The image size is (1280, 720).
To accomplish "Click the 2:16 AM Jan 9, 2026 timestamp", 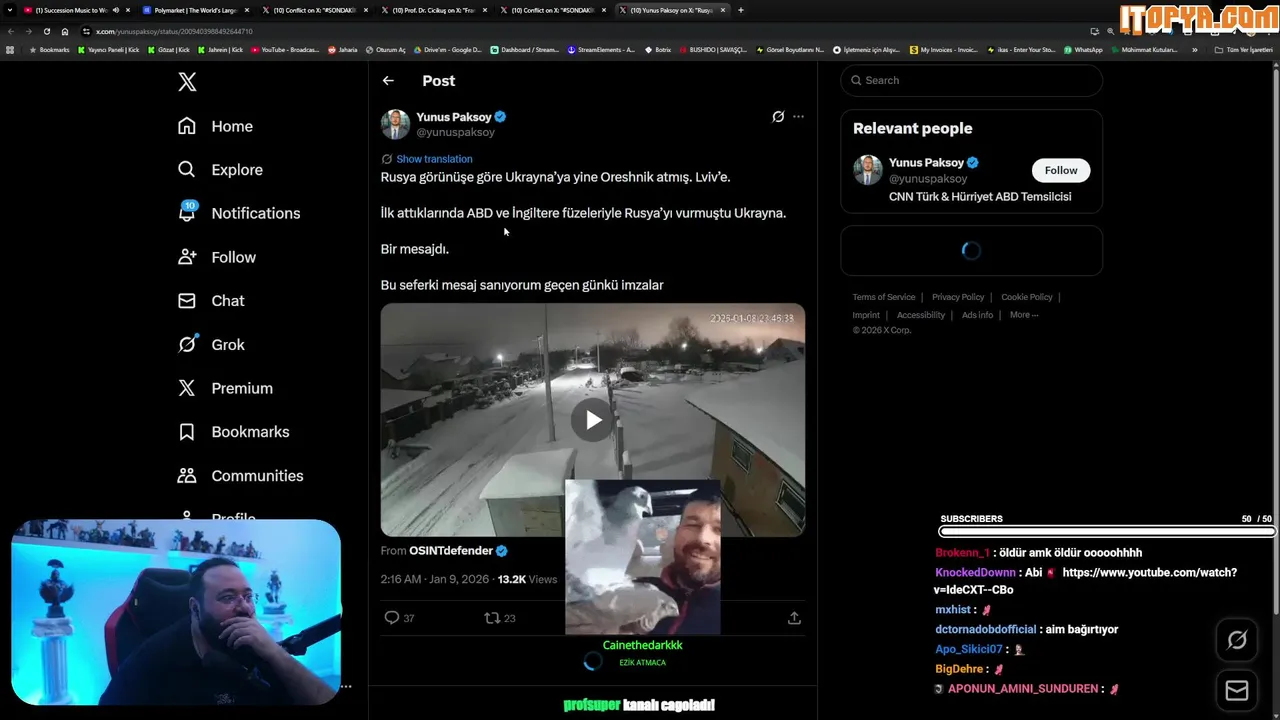I will point(435,580).
